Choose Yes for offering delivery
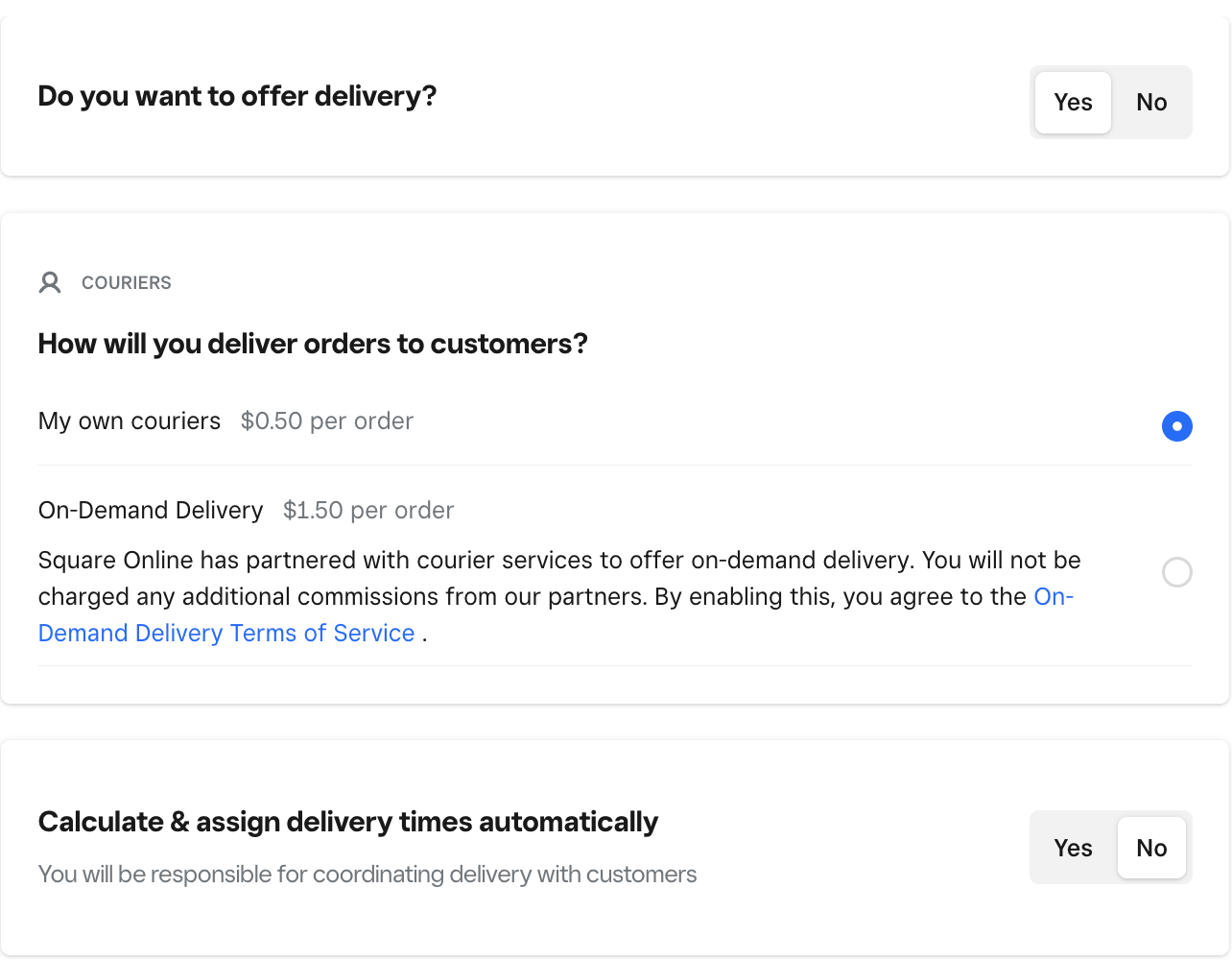The height and width of the screenshot is (960, 1232). 1073,103
